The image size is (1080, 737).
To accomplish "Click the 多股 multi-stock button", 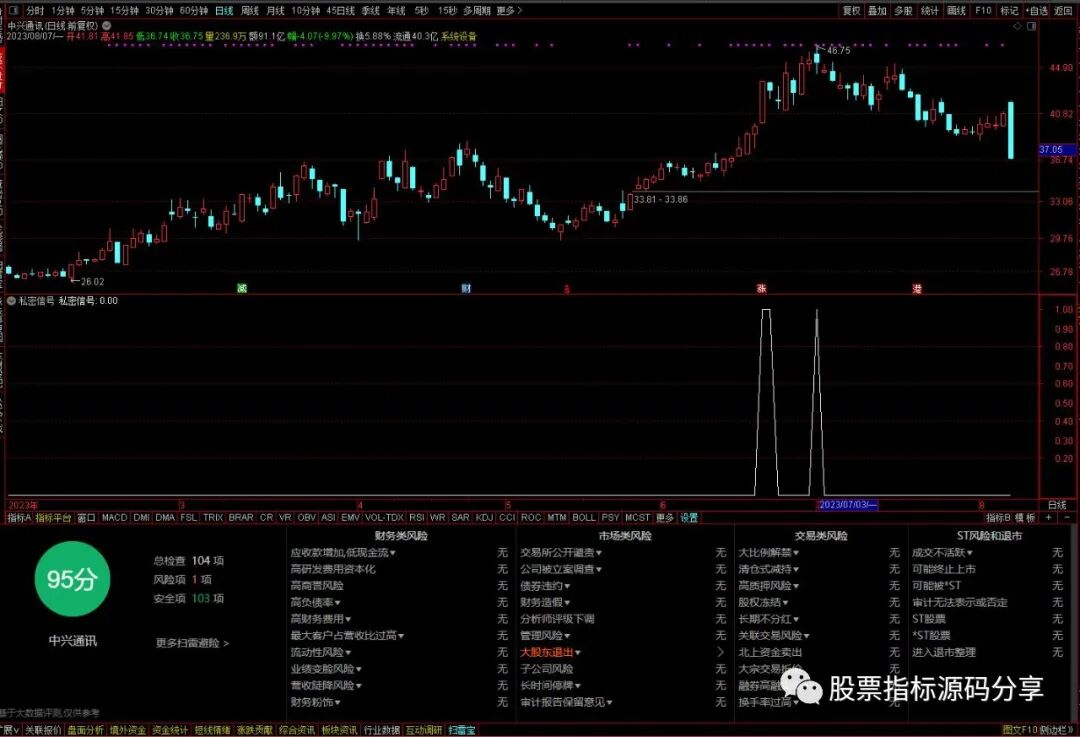I will (903, 10).
